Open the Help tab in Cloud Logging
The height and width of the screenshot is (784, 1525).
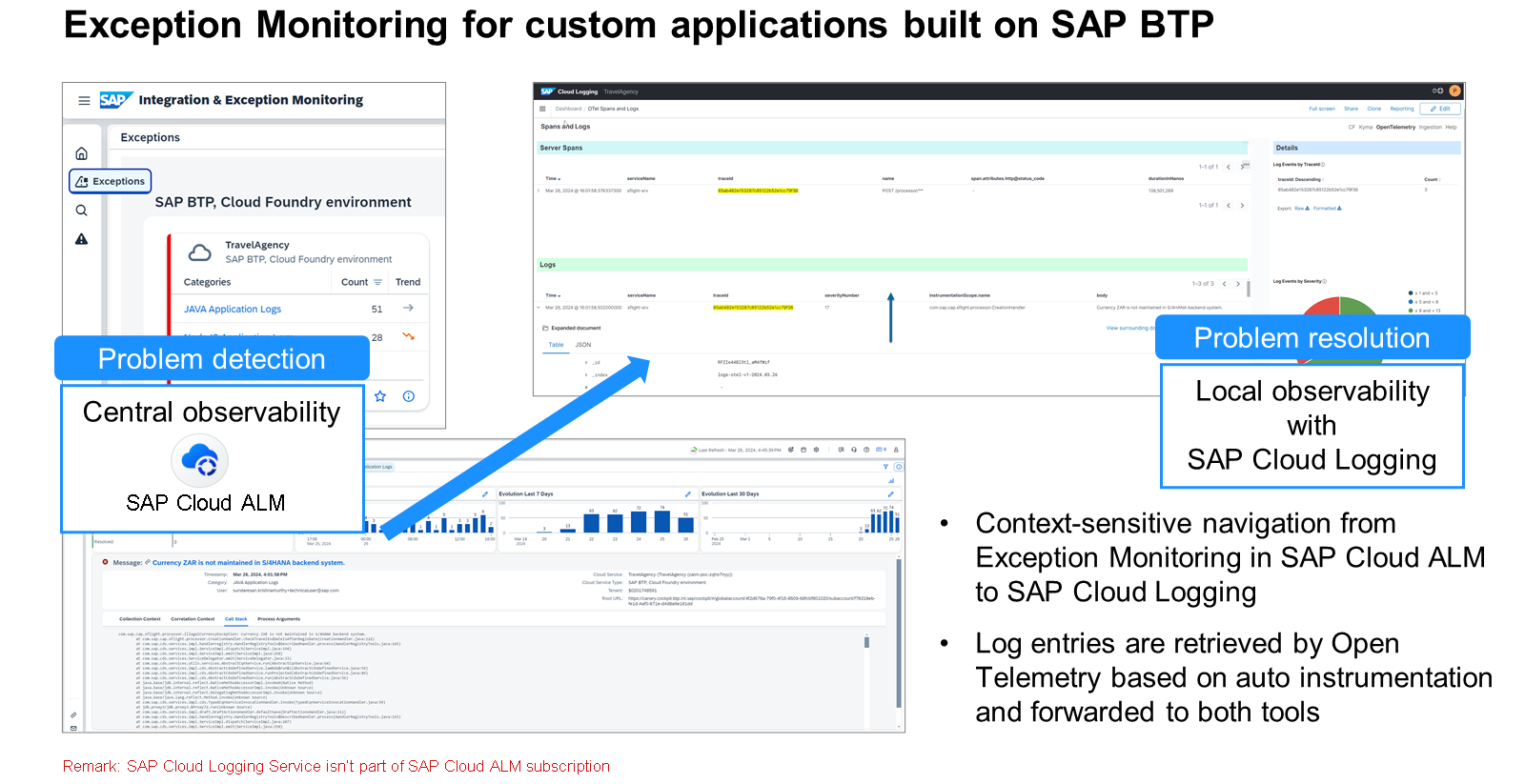1451,127
